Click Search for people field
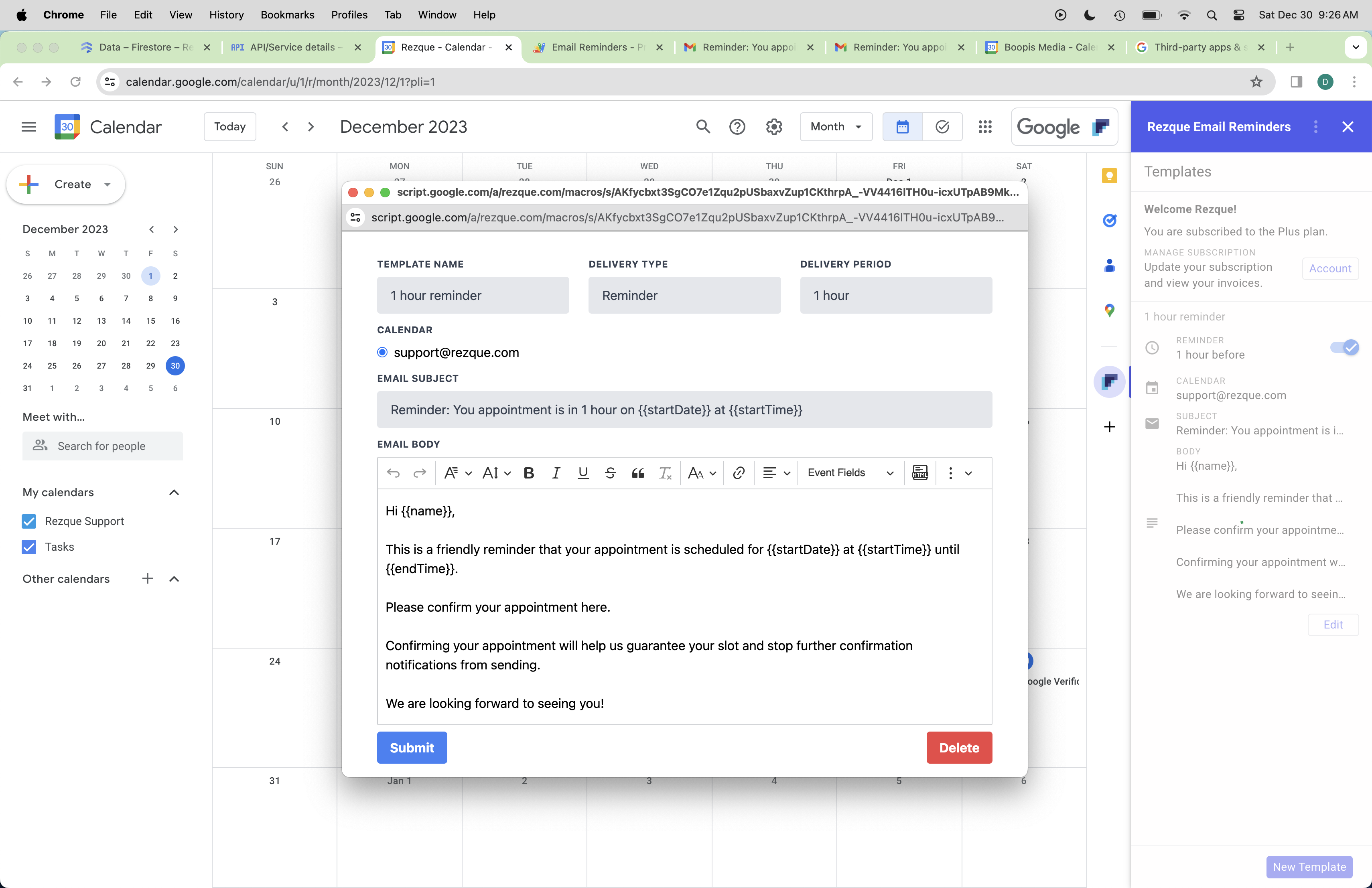Screen dimensions: 1372x888 pyautogui.click(x=103, y=446)
